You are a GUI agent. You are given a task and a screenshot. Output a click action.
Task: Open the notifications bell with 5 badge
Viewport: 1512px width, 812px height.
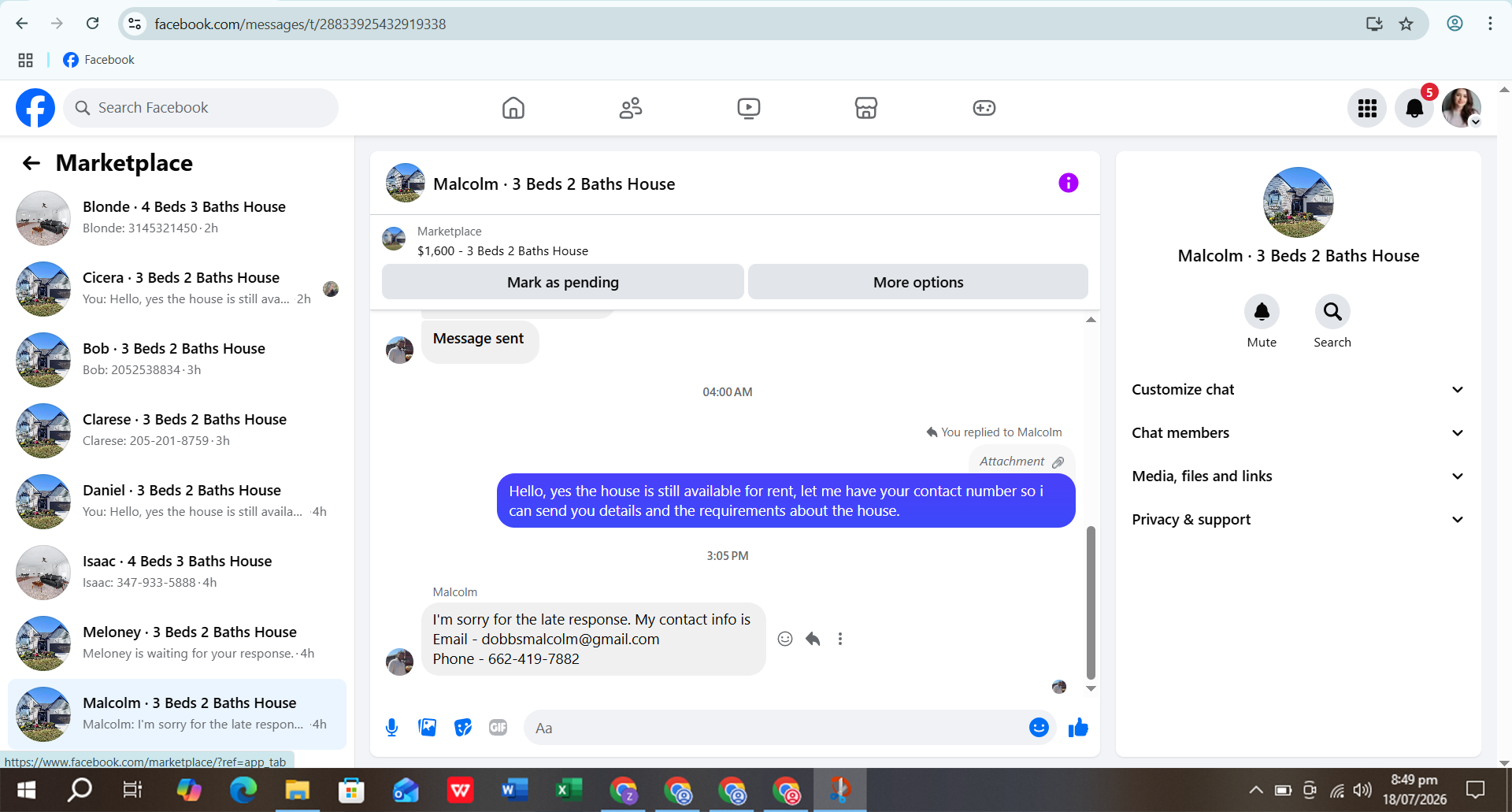pos(1414,108)
